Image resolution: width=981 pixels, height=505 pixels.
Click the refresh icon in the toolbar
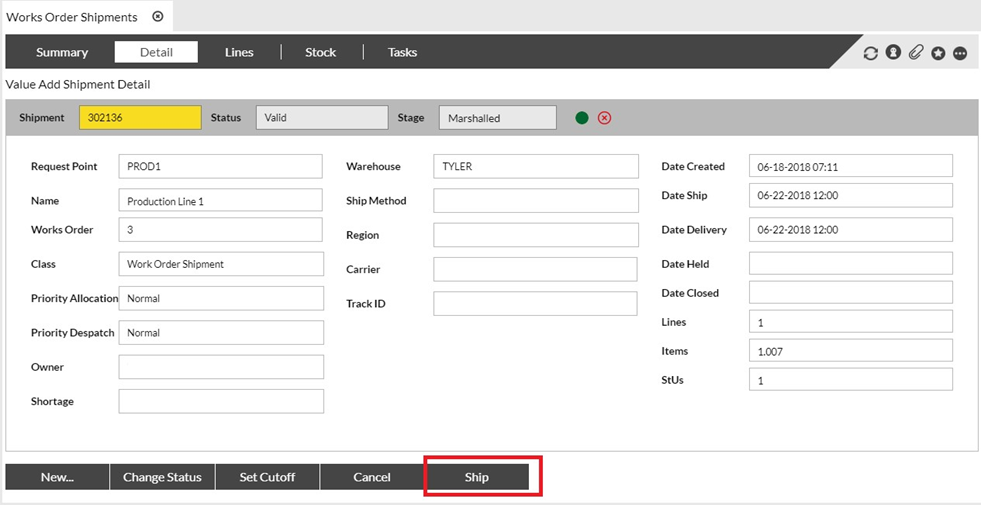tap(870, 53)
